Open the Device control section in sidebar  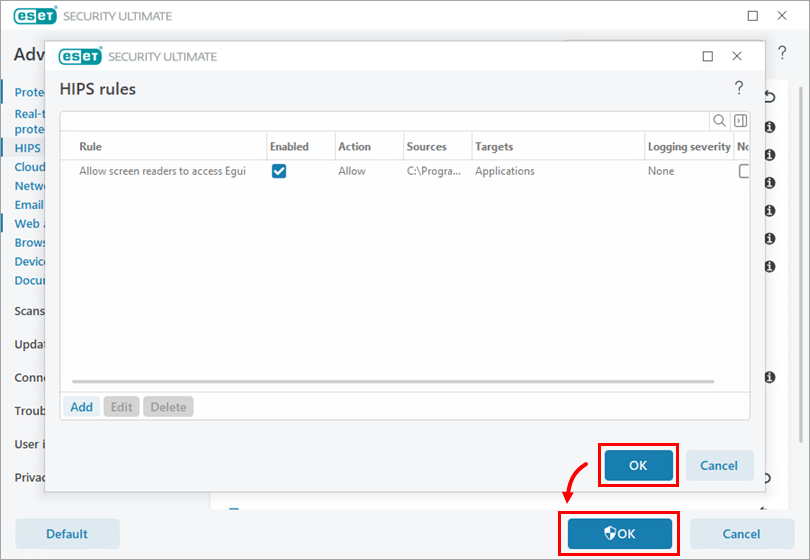pyautogui.click(x=29, y=261)
